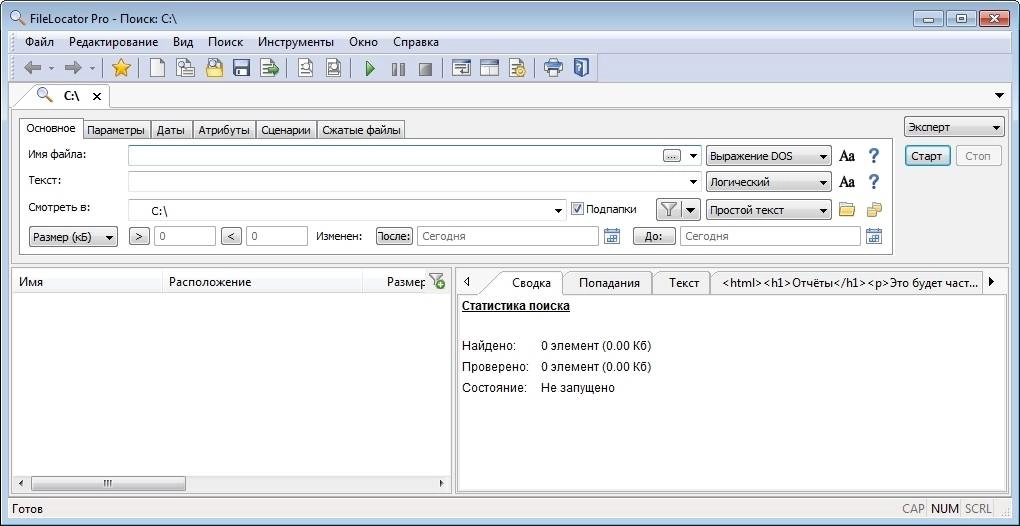The height and width of the screenshot is (526, 1020).
Task: Switch to the Попадания tab
Action: coord(609,283)
